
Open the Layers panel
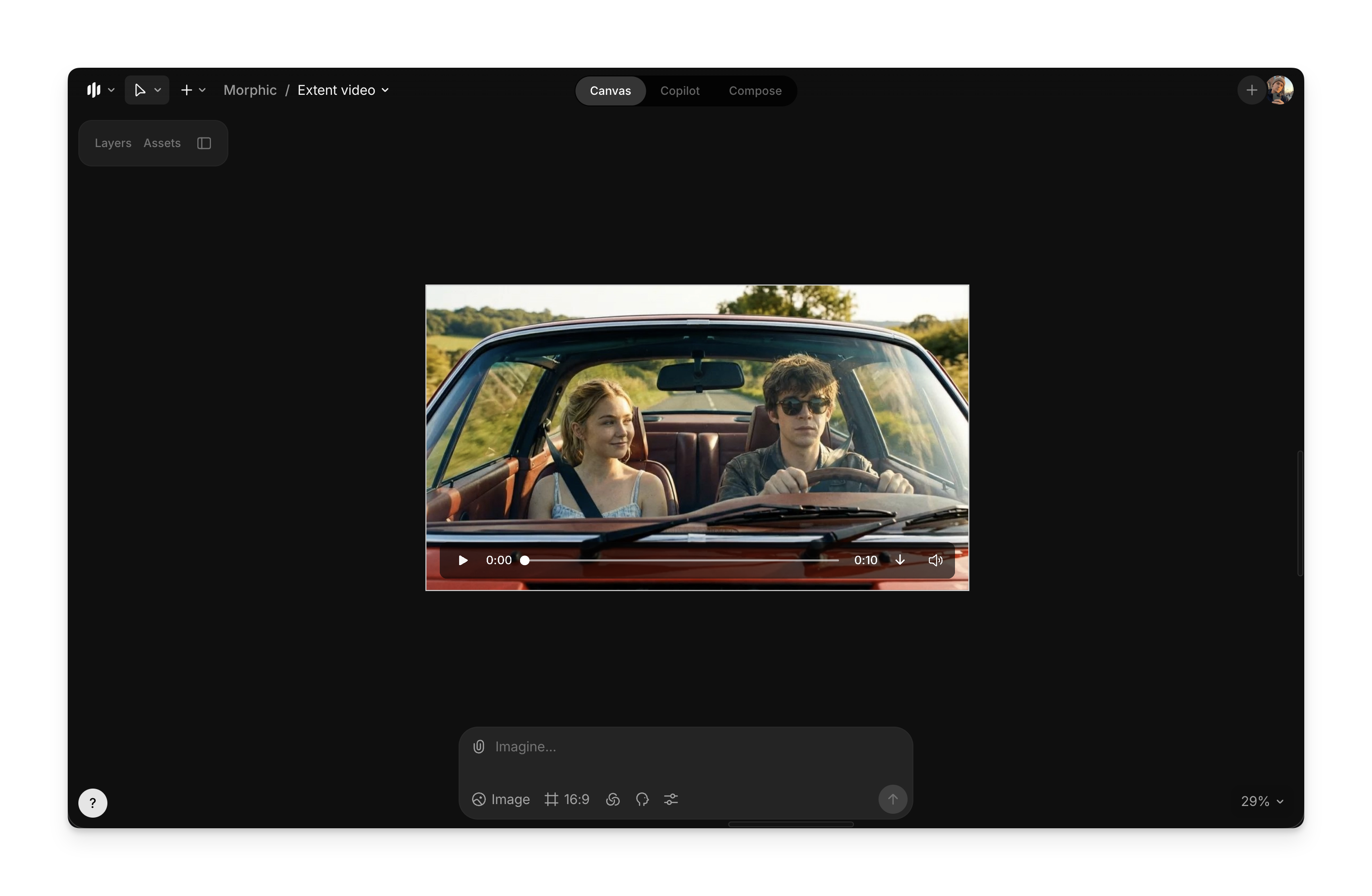click(113, 143)
